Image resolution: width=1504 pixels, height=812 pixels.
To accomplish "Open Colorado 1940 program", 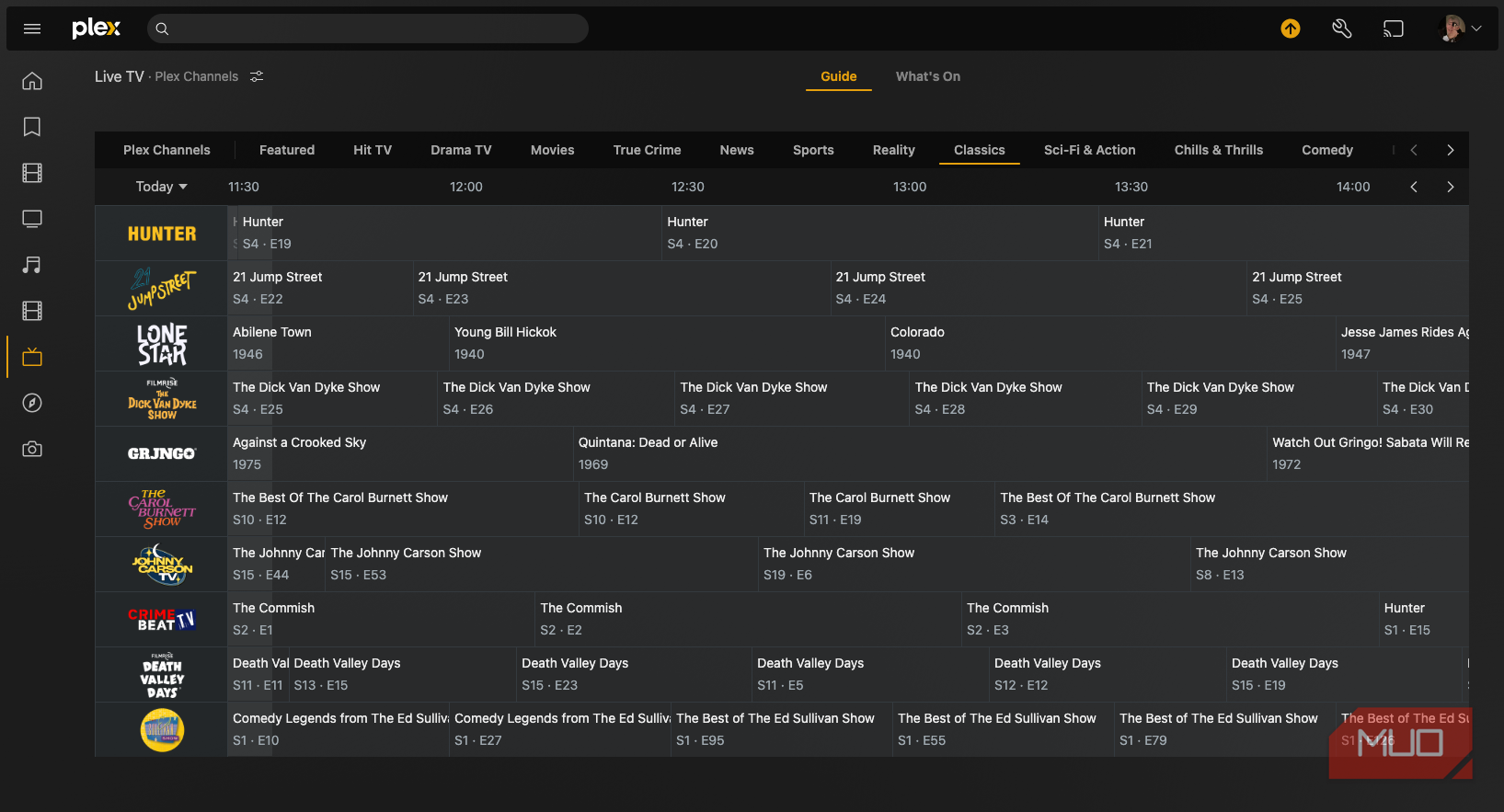I will tap(1110, 344).
